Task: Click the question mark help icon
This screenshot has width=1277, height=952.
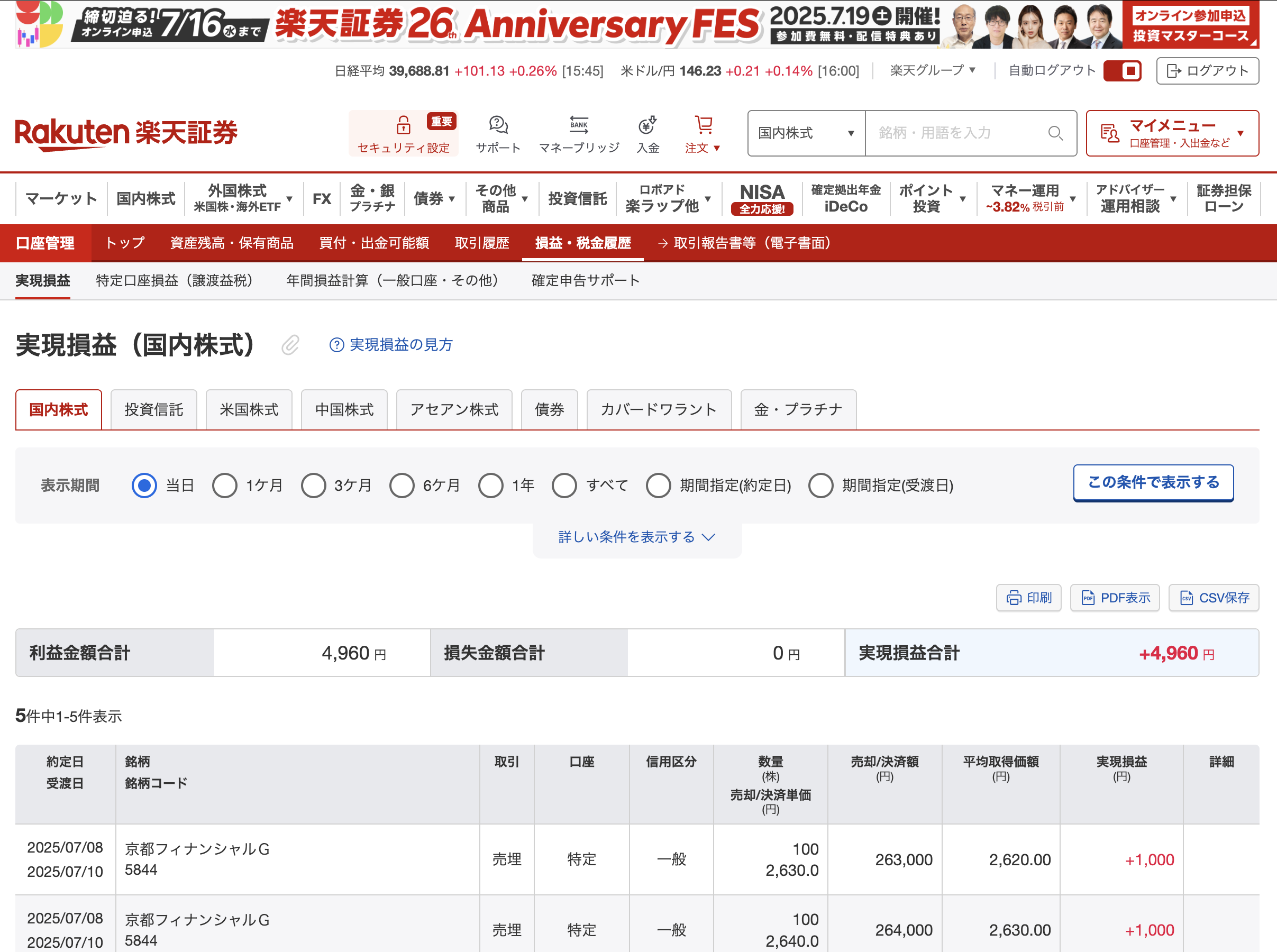Action: pos(336,345)
